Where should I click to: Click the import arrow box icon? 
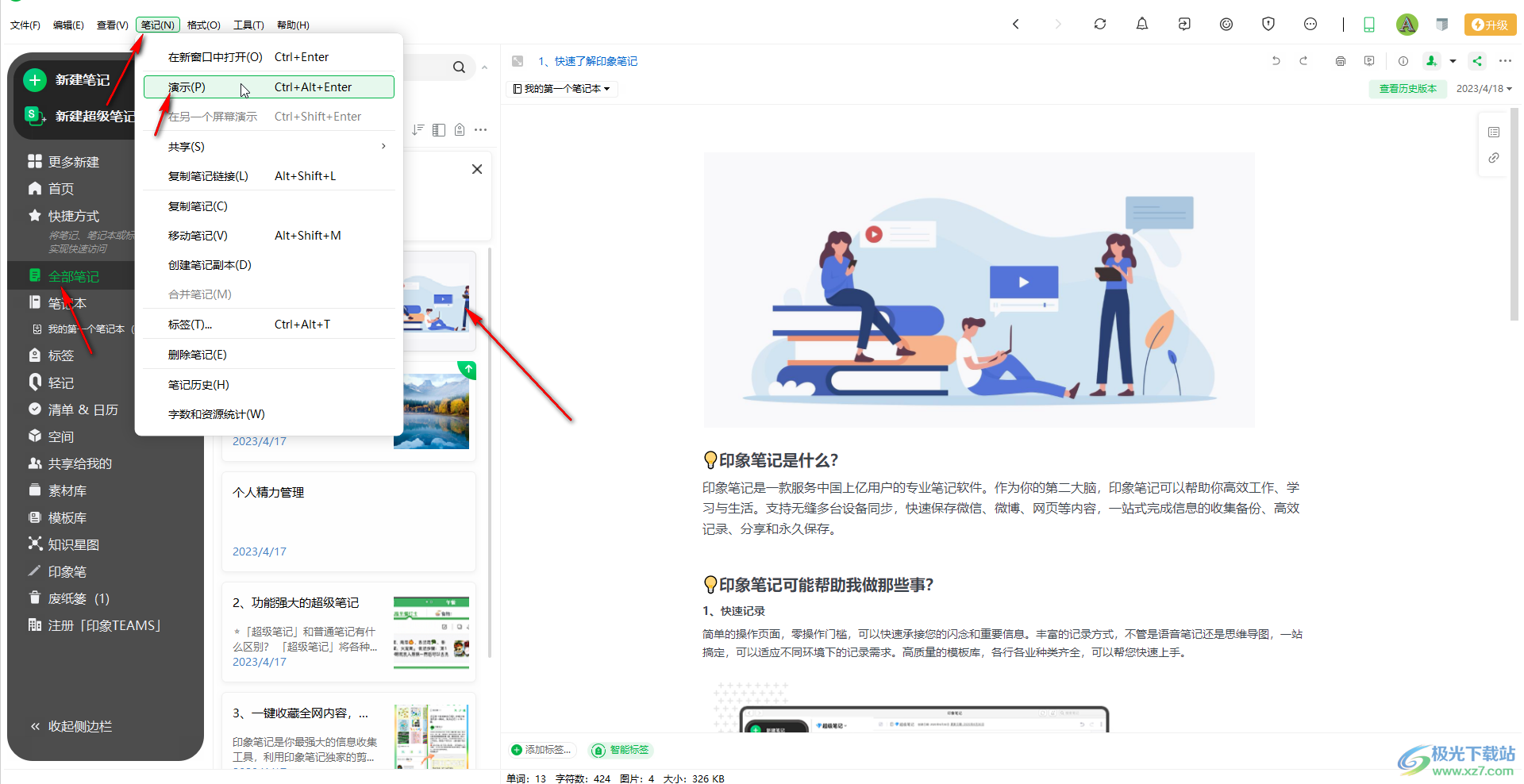click(1183, 24)
